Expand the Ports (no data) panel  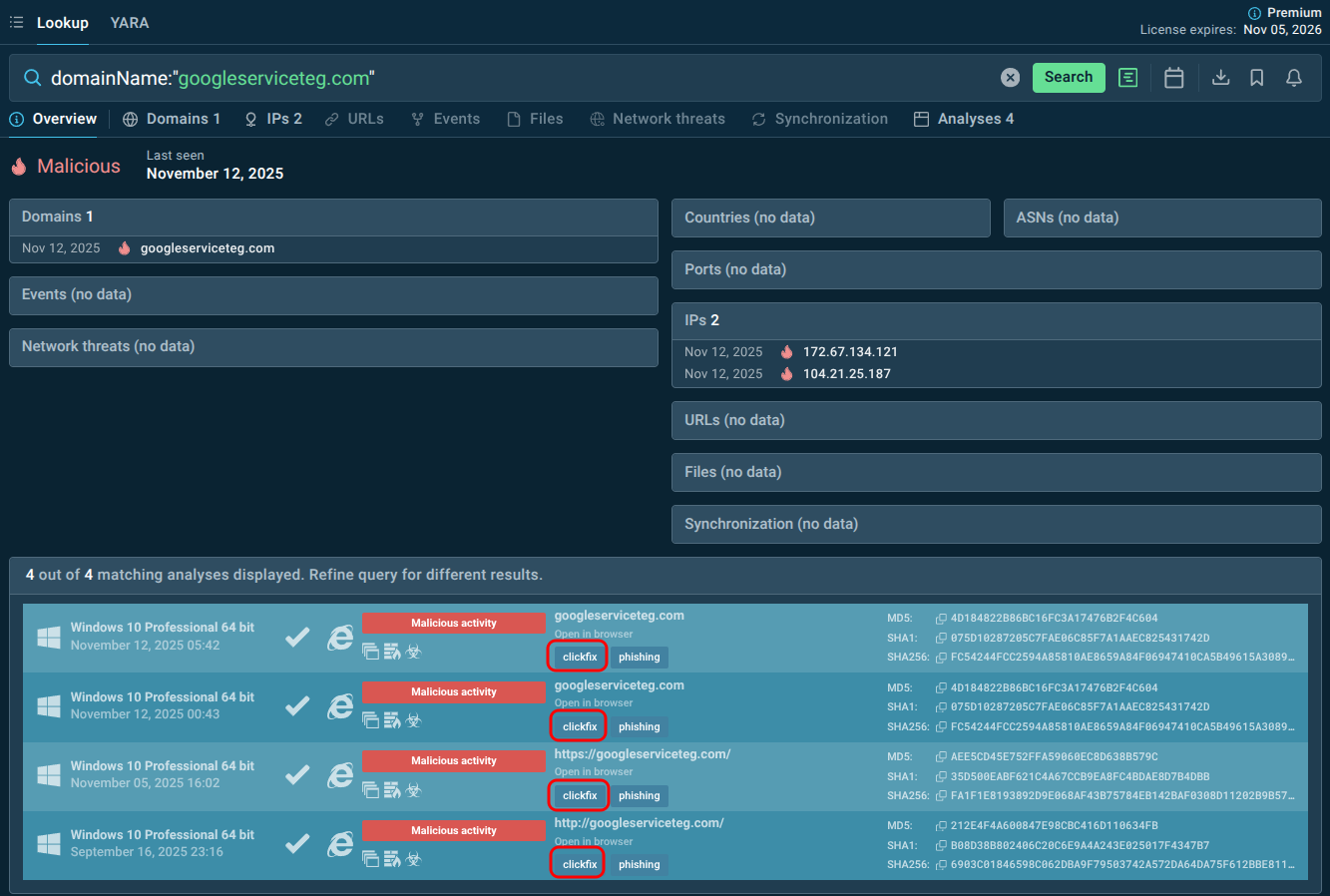click(x=996, y=269)
